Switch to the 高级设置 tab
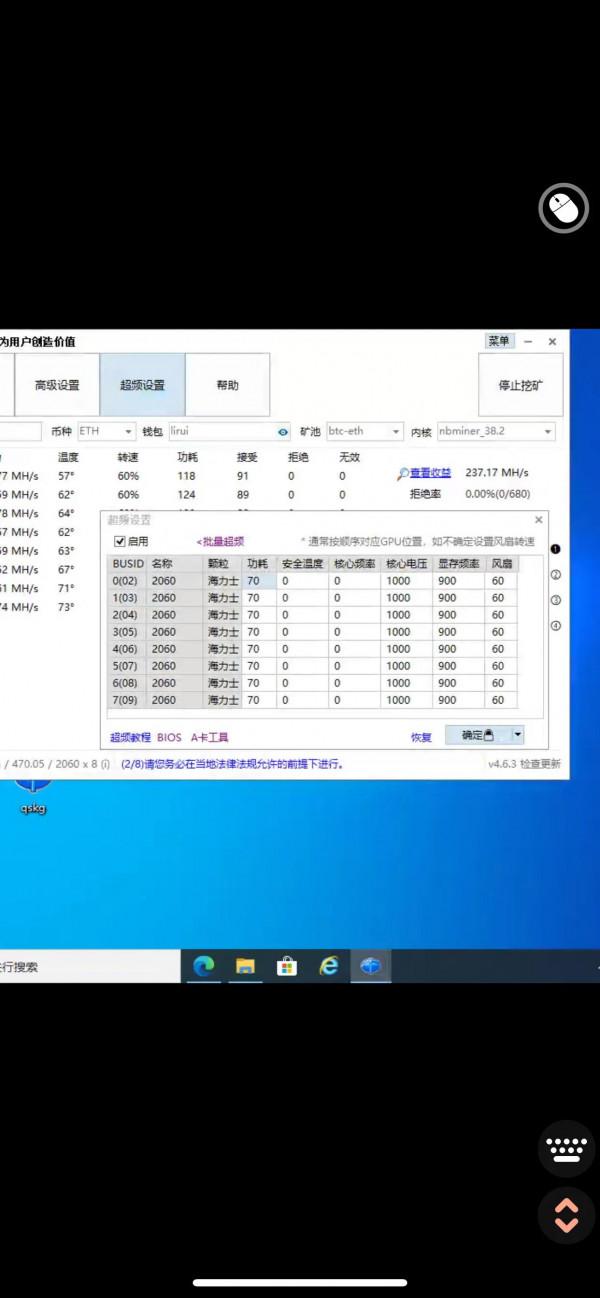The image size is (600, 1298). [57, 385]
